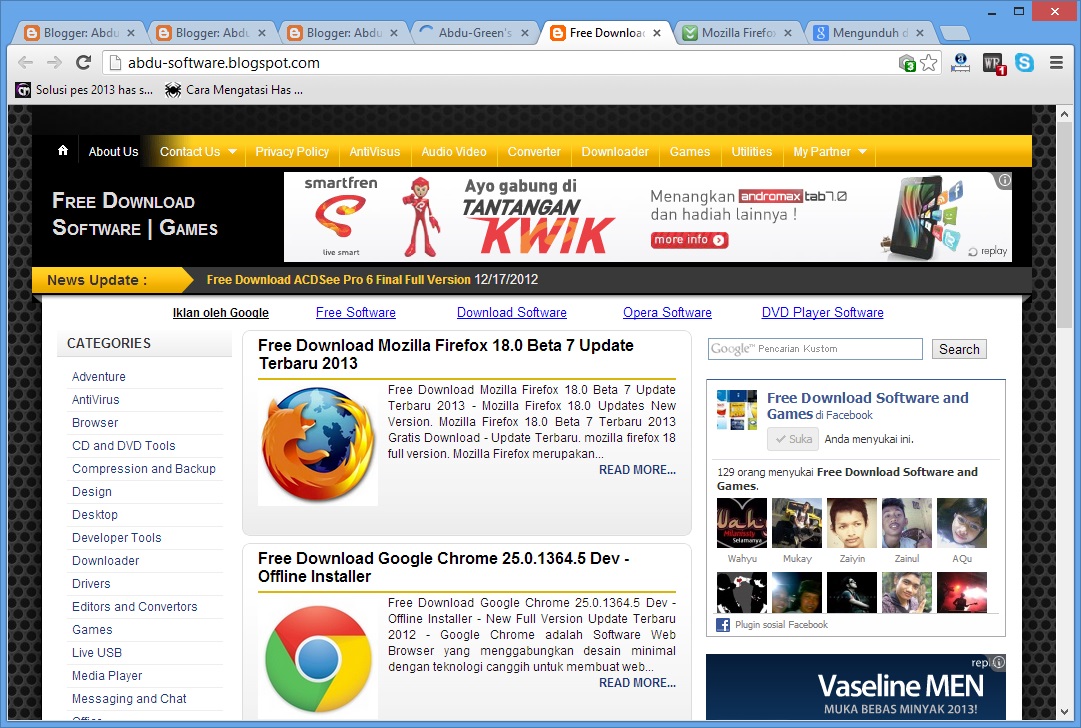Open bookmark 'Solusi pes 2013 has s...'
The height and width of the screenshot is (728, 1081).
pos(84,90)
